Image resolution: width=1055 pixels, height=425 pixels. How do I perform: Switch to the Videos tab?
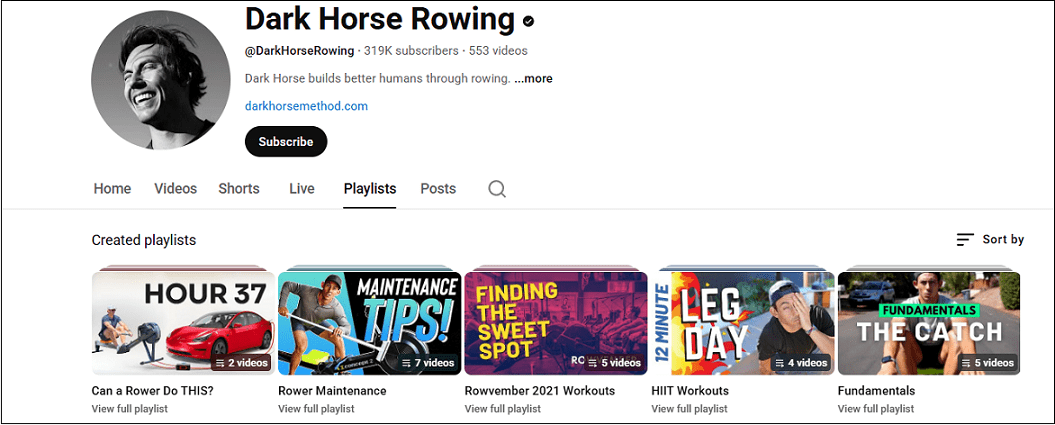(176, 189)
